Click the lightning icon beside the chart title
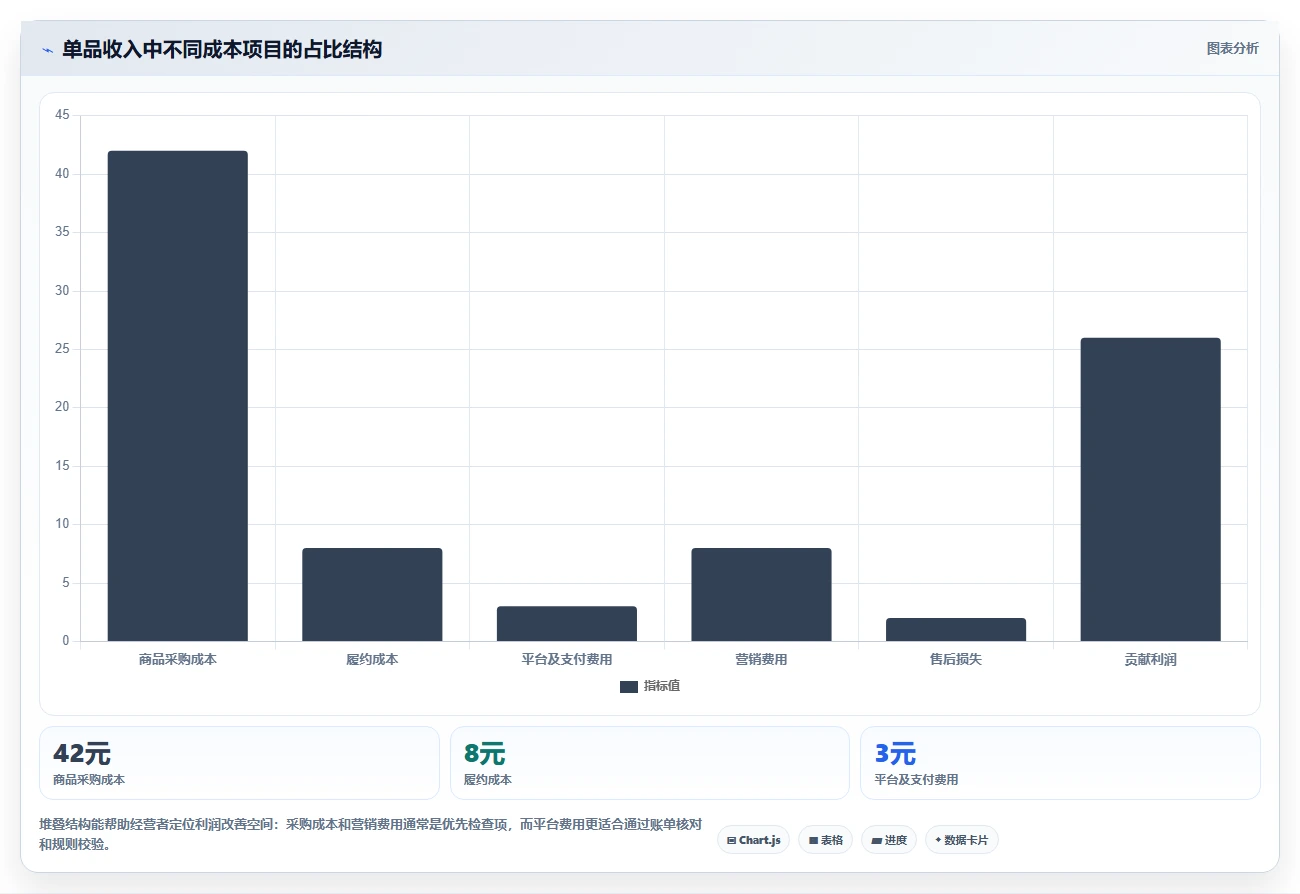This screenshot has height=894, width=1300. click(47, 50)
